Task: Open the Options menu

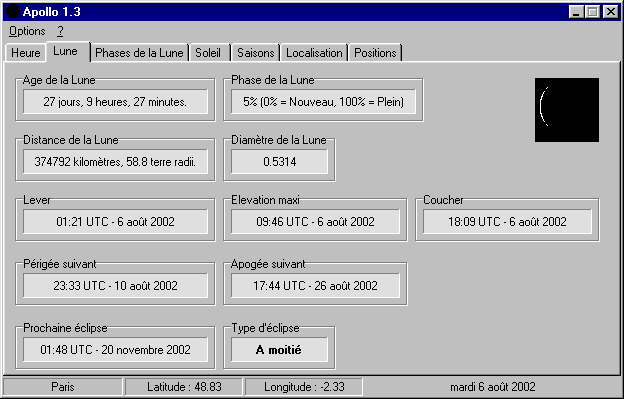Action: click(27, 31)
